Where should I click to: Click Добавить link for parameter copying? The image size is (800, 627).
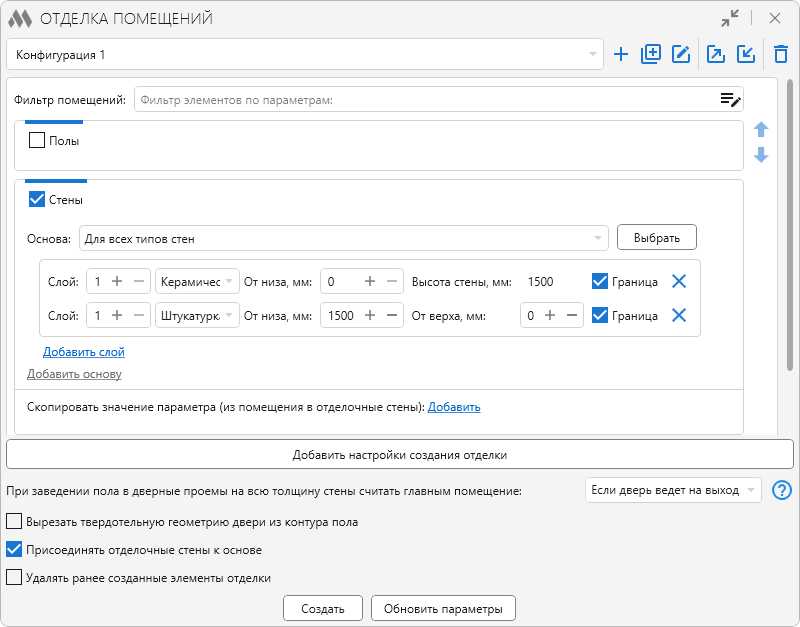(x=454, y=407)
